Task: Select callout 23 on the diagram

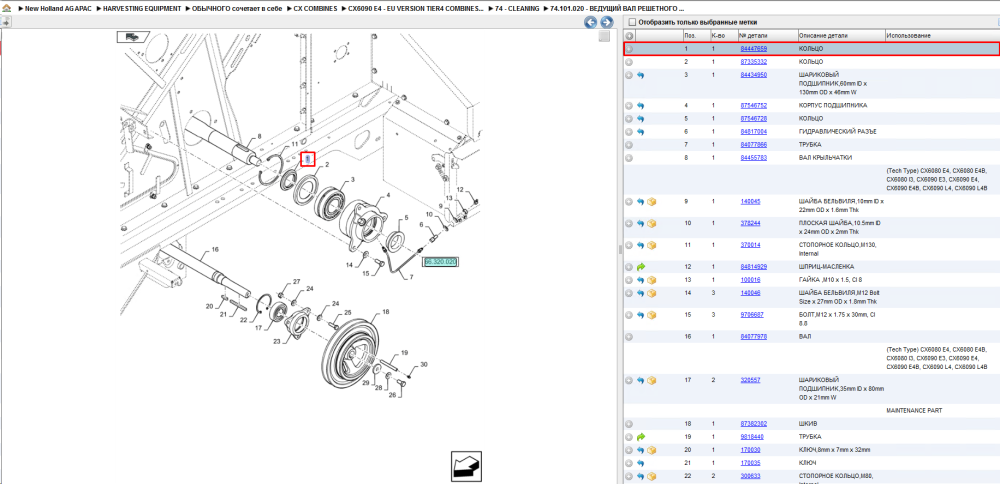Action: point(277,341)
